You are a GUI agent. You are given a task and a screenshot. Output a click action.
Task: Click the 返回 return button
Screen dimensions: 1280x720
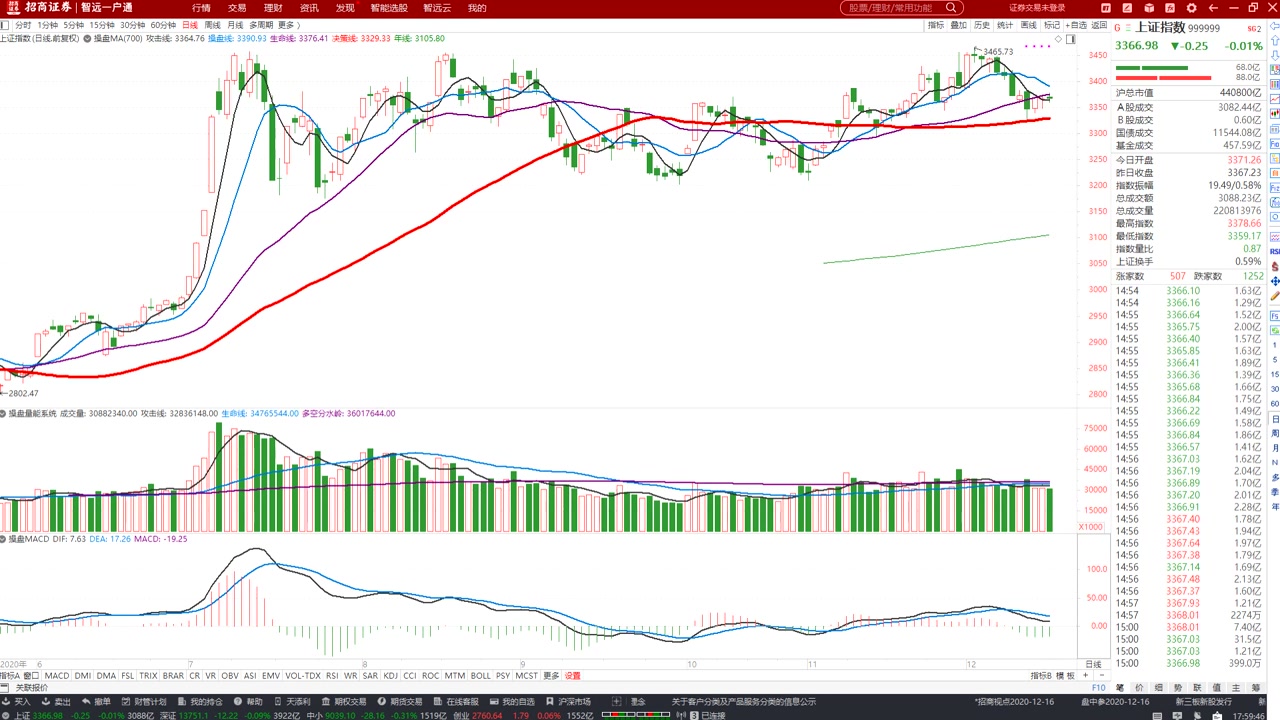[1099, 25]
